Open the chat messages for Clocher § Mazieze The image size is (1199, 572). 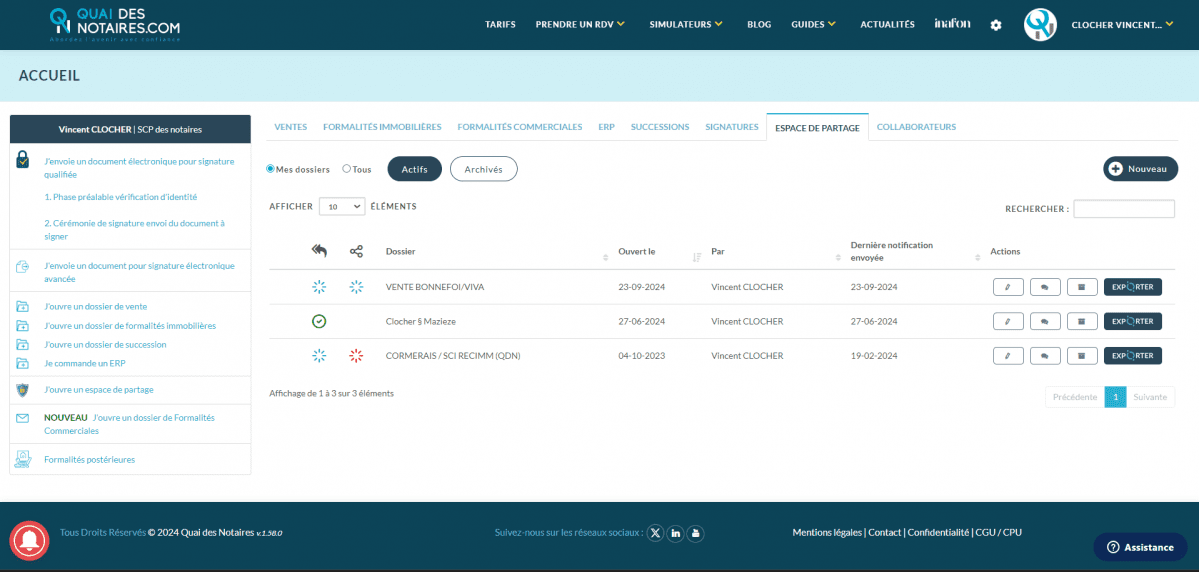click(1044, 322)
